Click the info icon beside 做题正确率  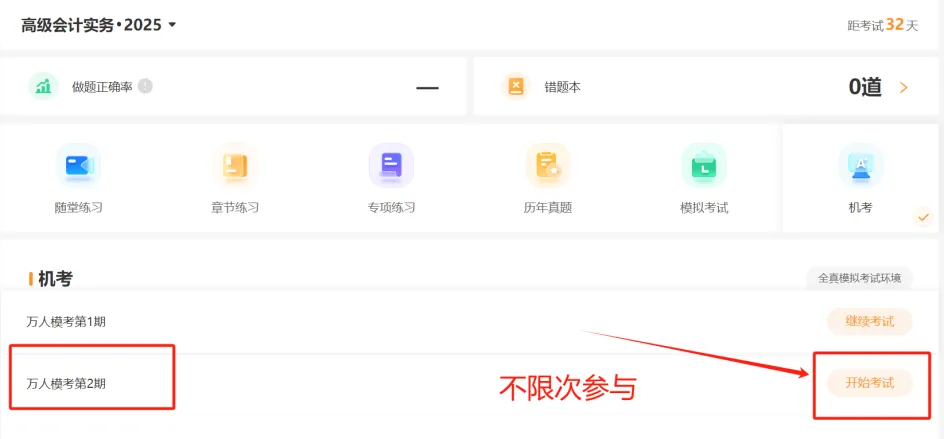[x=145, y=86]
